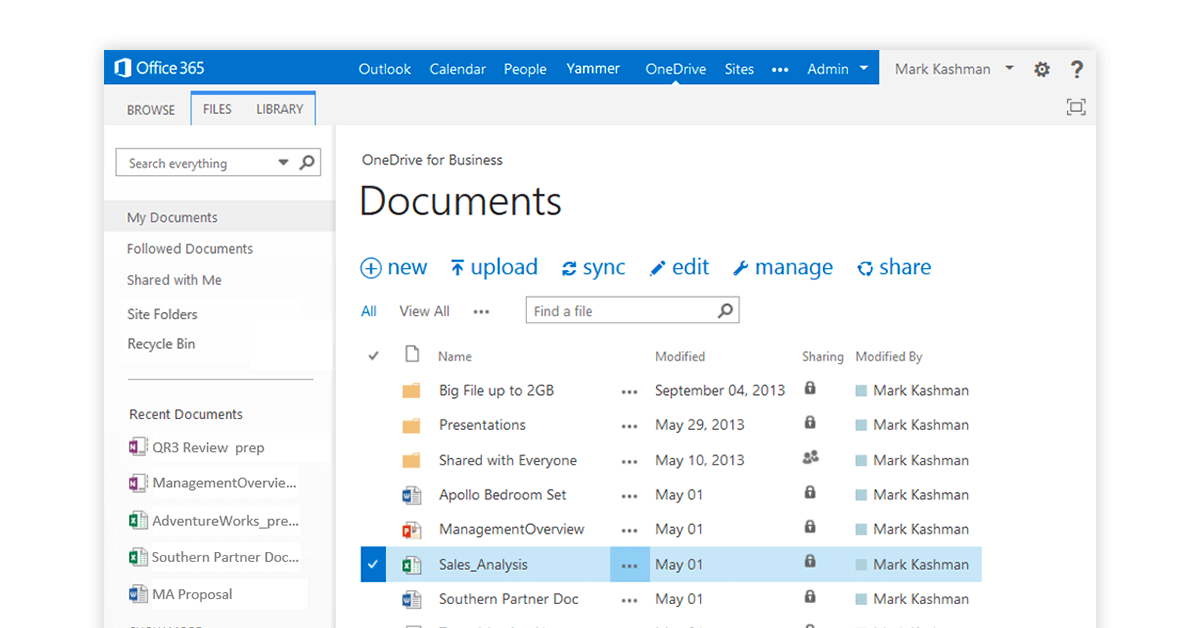Open the Mark Kashman account dropdown

tap(1009, 68)
